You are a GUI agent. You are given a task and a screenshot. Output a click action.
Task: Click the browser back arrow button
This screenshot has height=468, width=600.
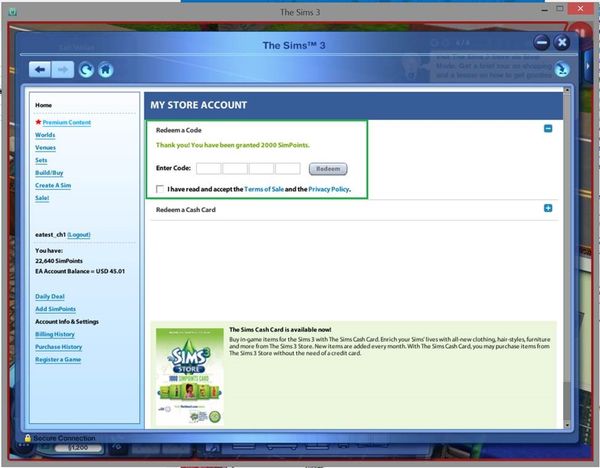click(x=39, y=69)
